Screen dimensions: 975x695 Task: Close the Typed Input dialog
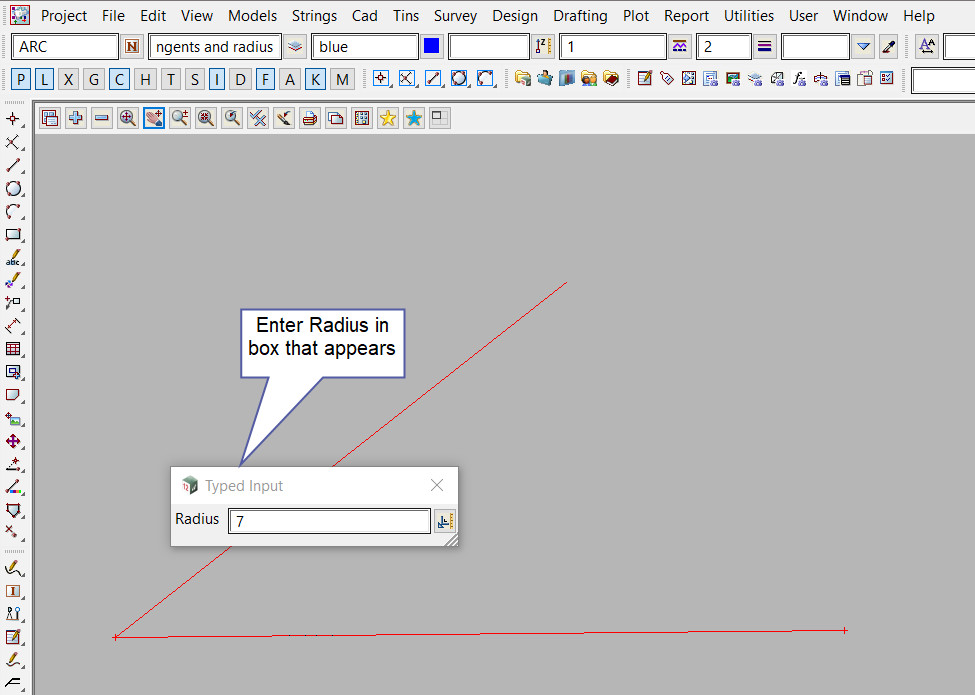point(437,485)
